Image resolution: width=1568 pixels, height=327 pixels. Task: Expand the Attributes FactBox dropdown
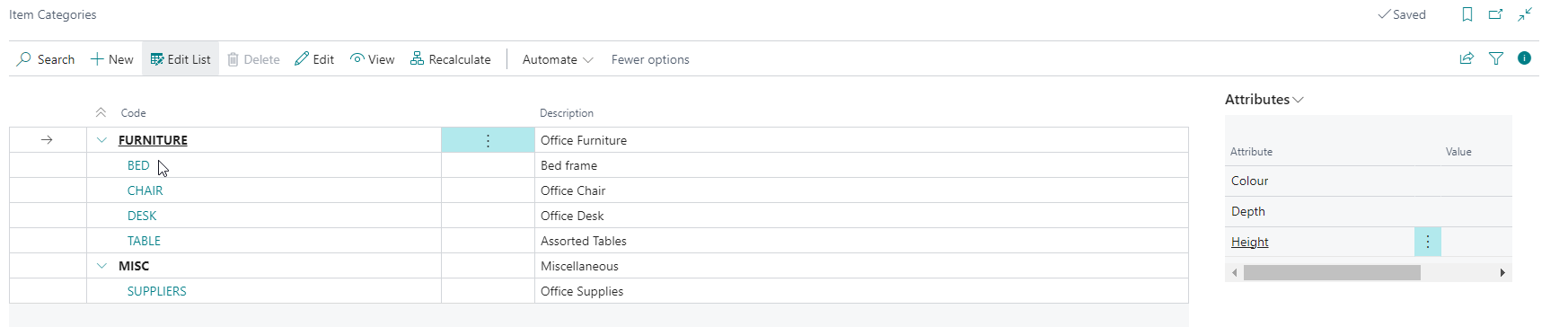coord(1264,100)
